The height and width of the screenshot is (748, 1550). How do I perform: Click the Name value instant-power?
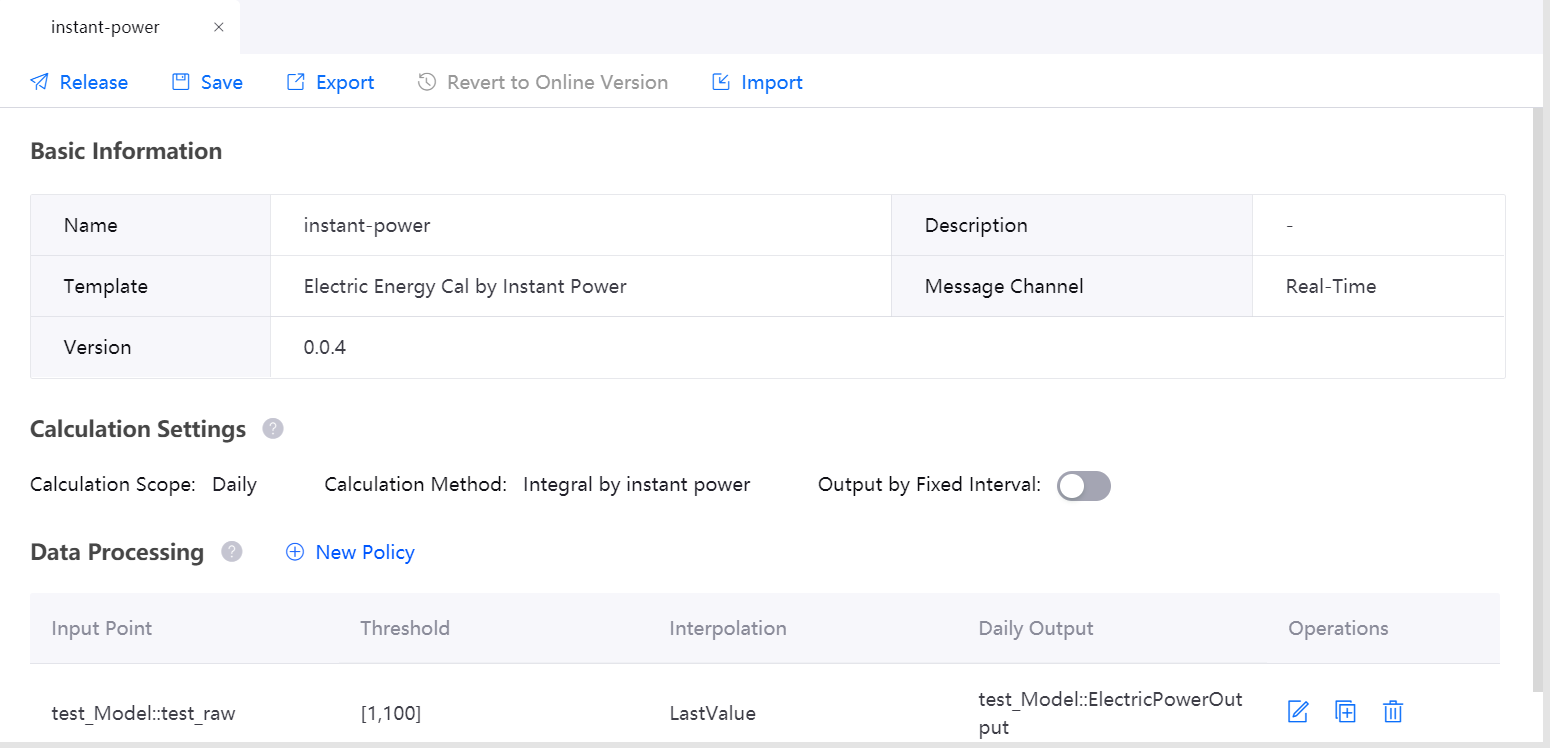367,225
